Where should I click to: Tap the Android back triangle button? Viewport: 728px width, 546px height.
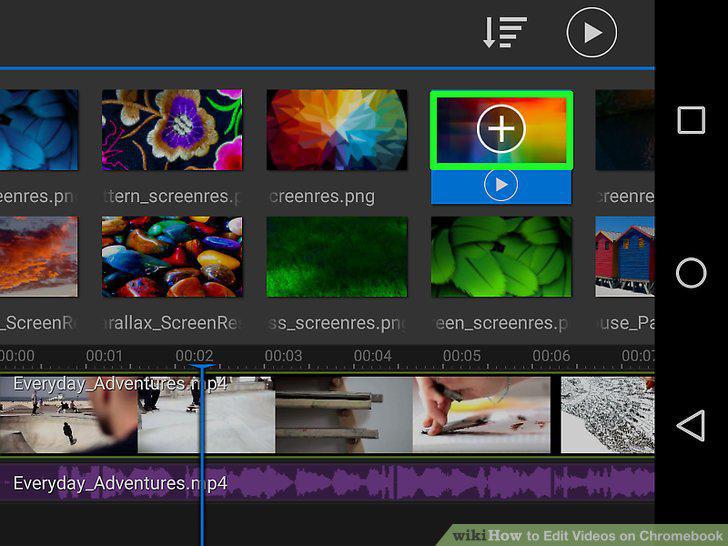(x=691, y=425)
